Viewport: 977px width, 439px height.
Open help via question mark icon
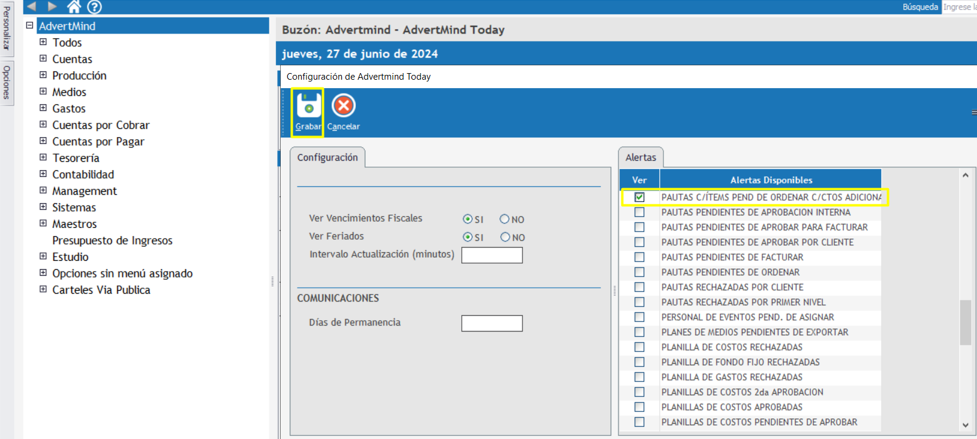[94, 7]
